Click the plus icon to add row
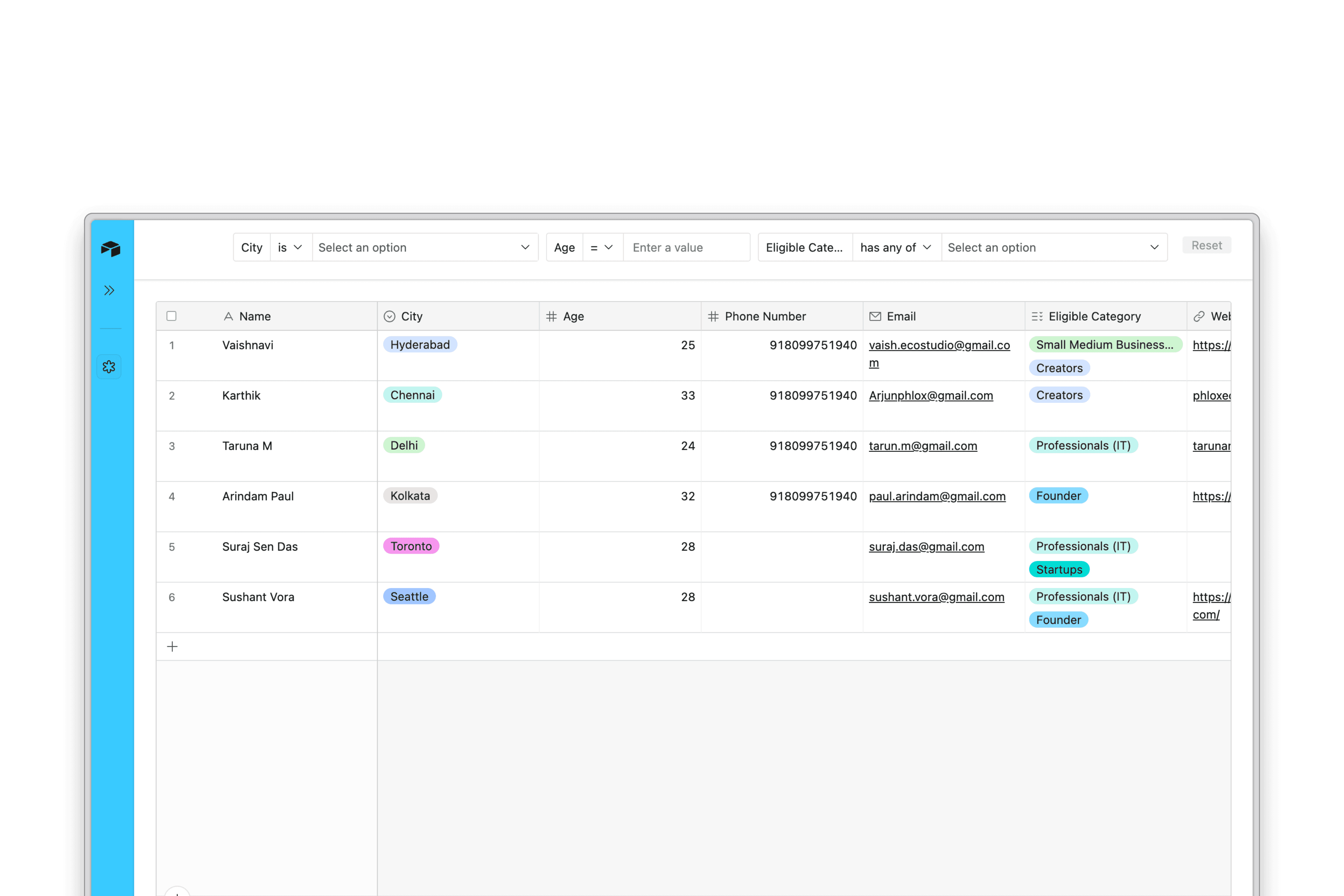The height and width of the screenshot is (896, 1344). [172, 646]
